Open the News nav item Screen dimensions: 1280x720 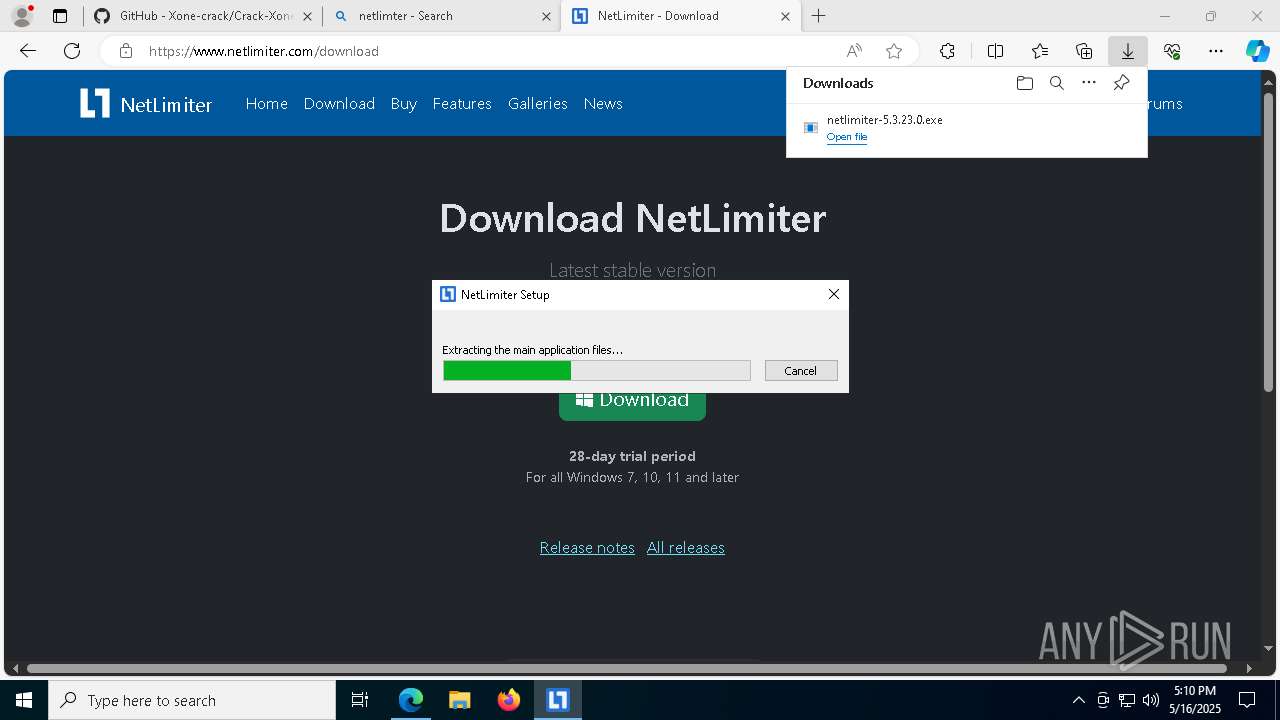click(603, 103)
